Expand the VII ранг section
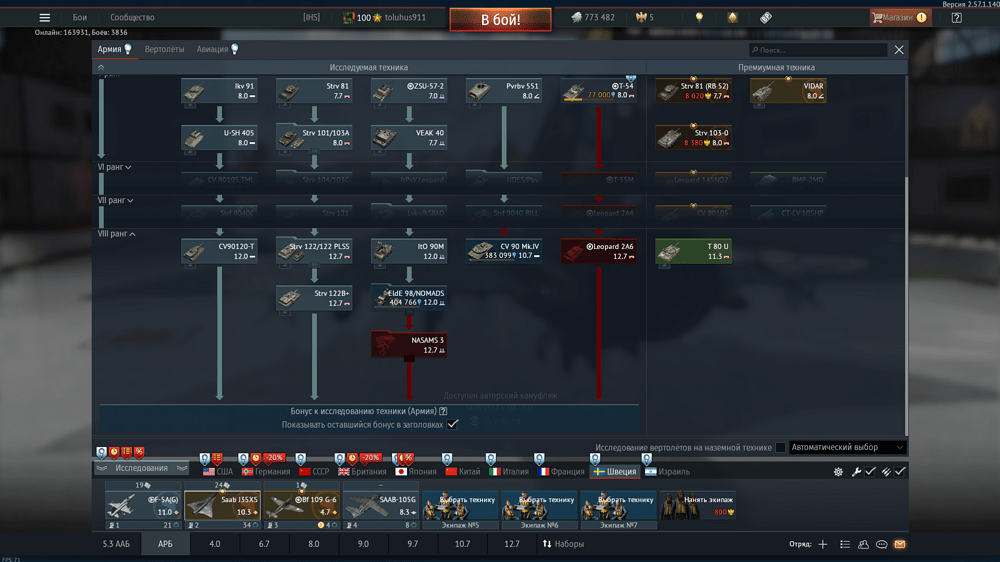 click(115, 200)
